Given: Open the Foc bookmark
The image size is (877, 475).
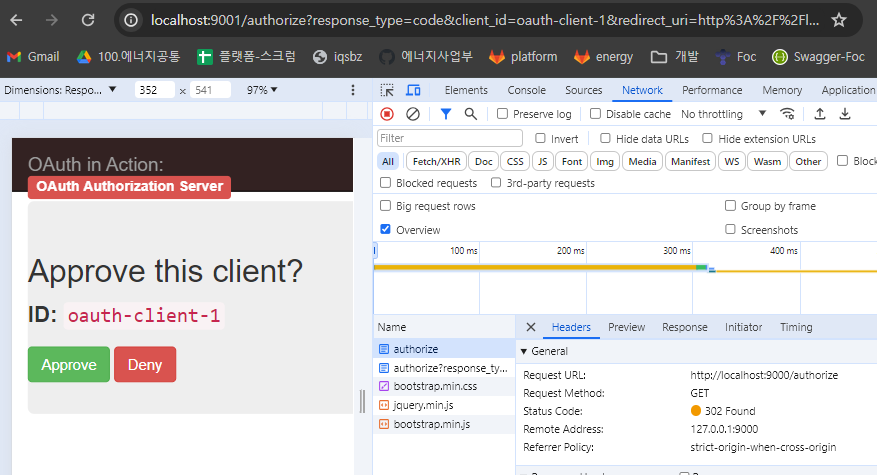Looking at the screenshot, I should point(735,57).
